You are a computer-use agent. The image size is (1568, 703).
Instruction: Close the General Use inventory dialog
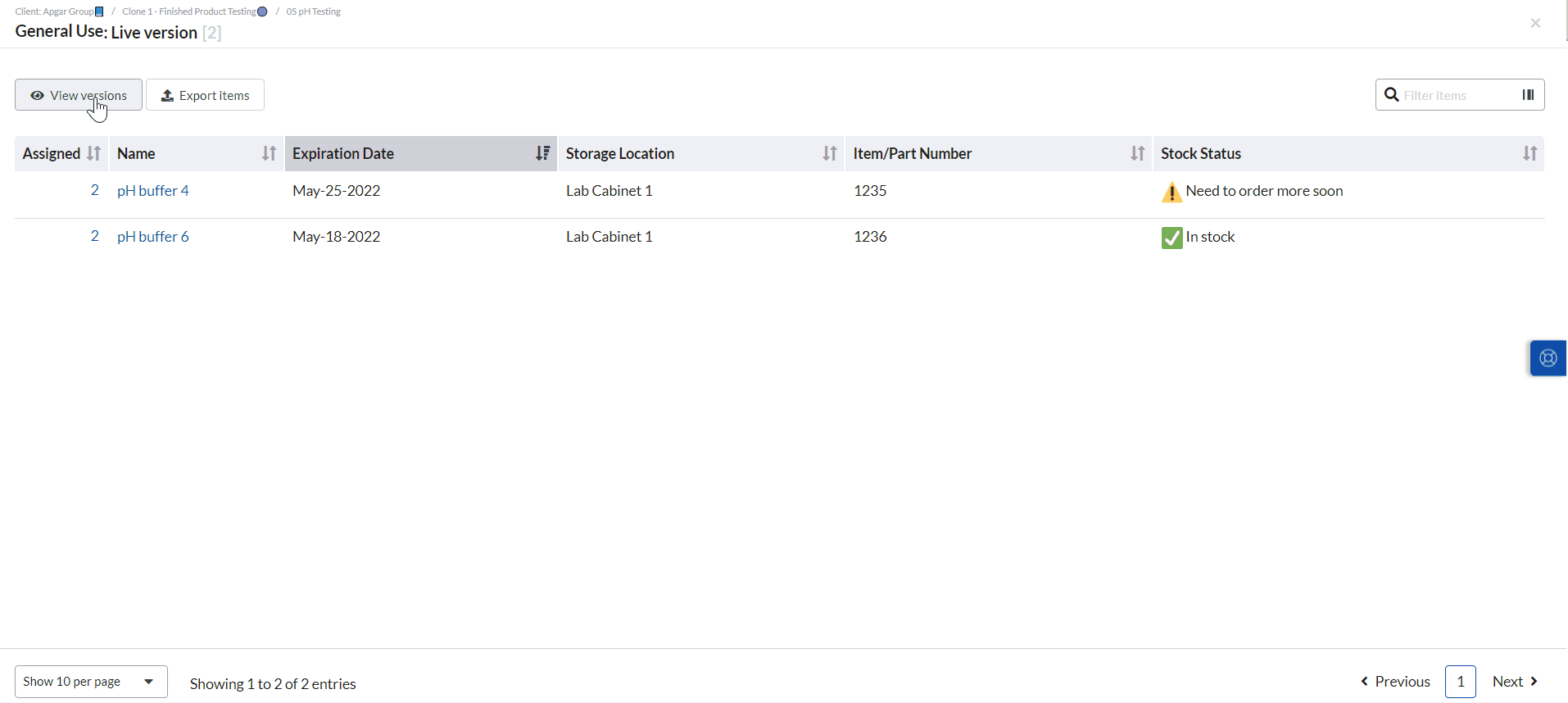[x=1535, y=23]
